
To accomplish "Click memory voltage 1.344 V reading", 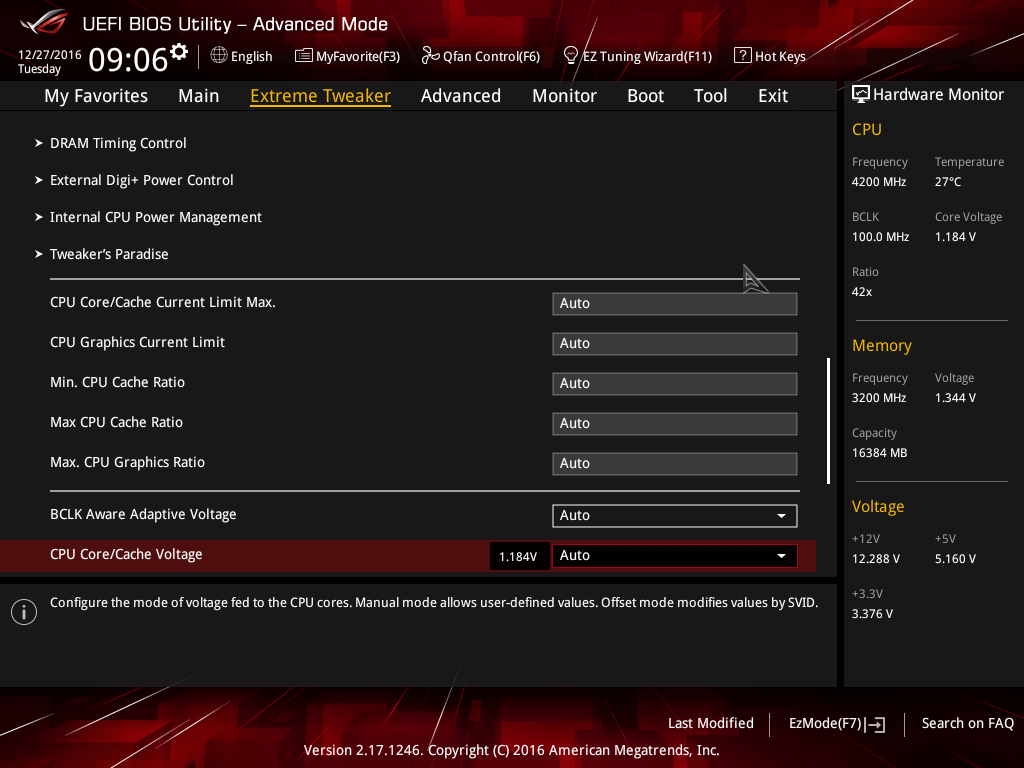I will tap(955, 397).
